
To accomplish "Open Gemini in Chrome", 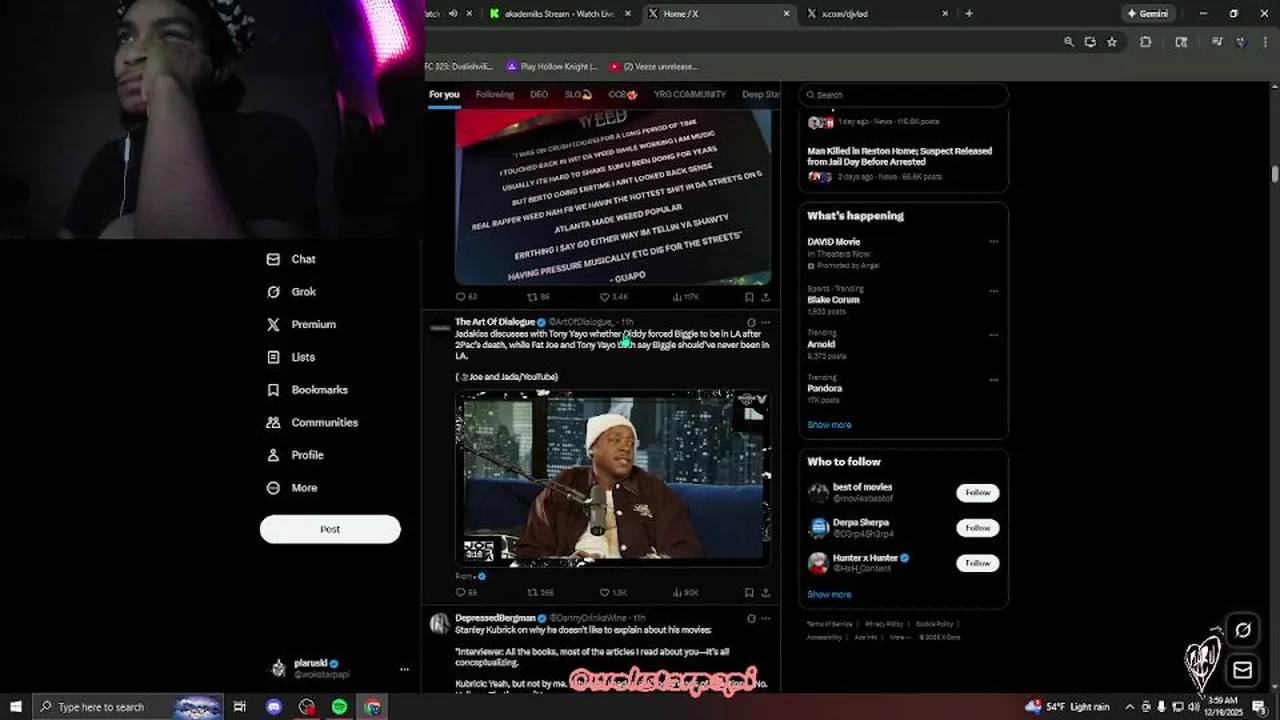I will coord(1146,14).
